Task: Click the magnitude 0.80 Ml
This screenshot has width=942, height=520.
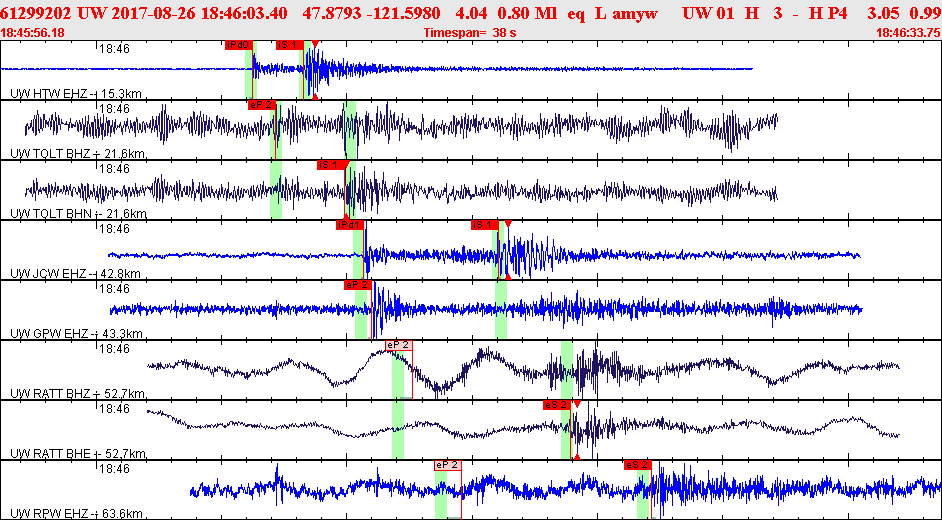Action: [x=529, y=13]
